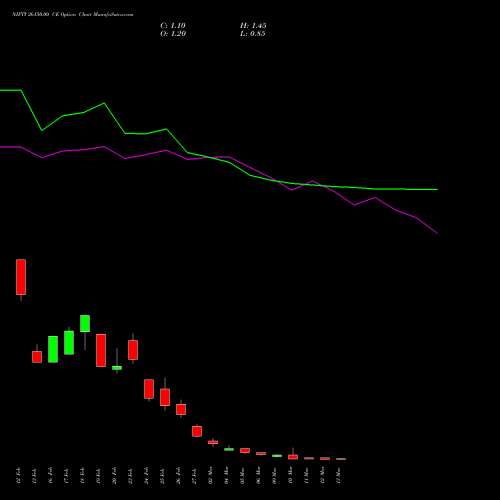Click the '20 Feb' date axis label
Screen dimensions: 500x500
115,476
